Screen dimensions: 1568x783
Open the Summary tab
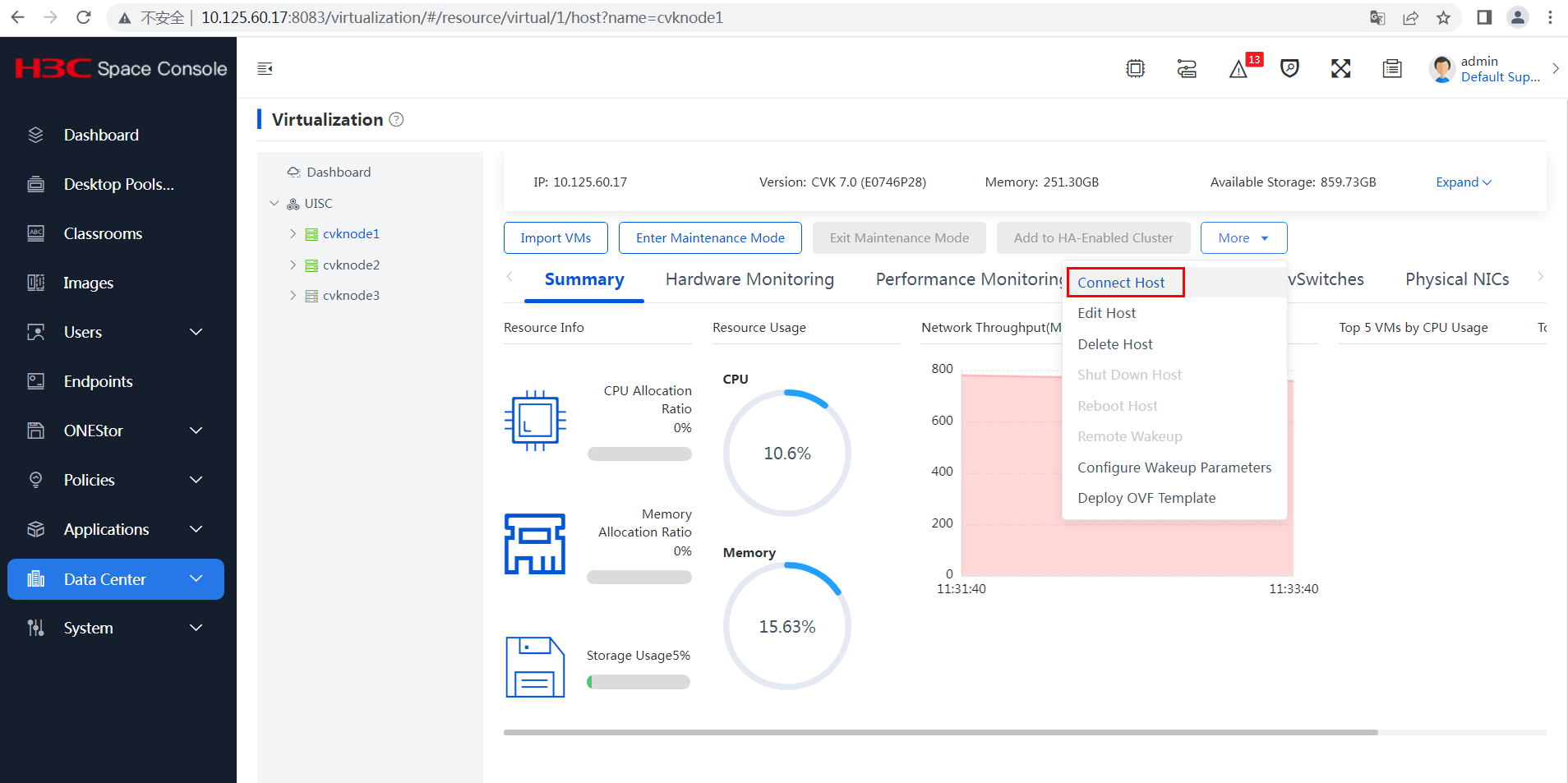pyautogui.click(x=584, y=279)
